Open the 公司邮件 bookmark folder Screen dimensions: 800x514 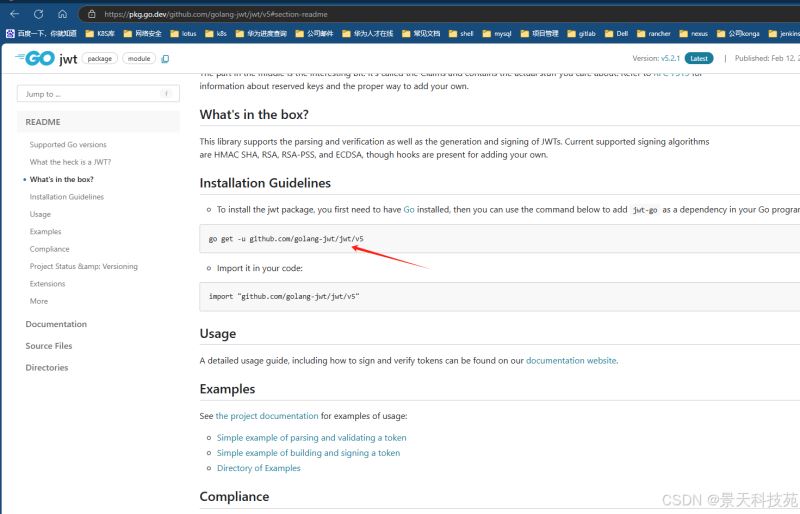click(x=314, y=34)
